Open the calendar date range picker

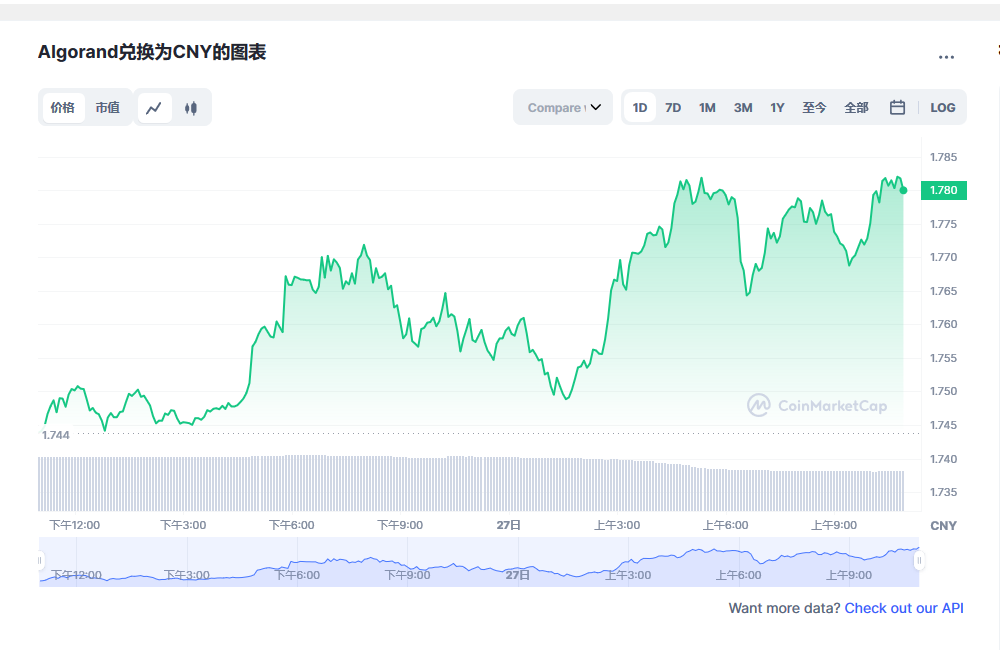(x=897, y=107)
